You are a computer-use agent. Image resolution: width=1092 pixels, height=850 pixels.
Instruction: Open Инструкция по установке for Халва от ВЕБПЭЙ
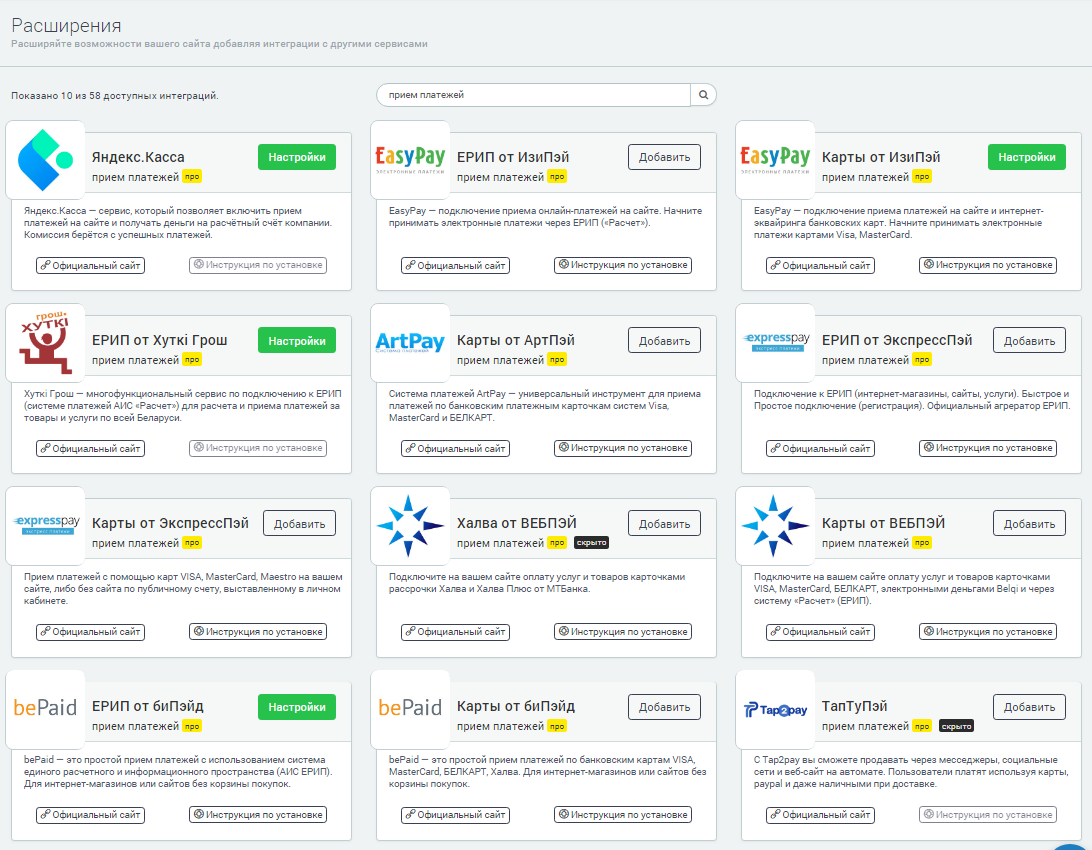pyautogui.click(x=623, y=631)
